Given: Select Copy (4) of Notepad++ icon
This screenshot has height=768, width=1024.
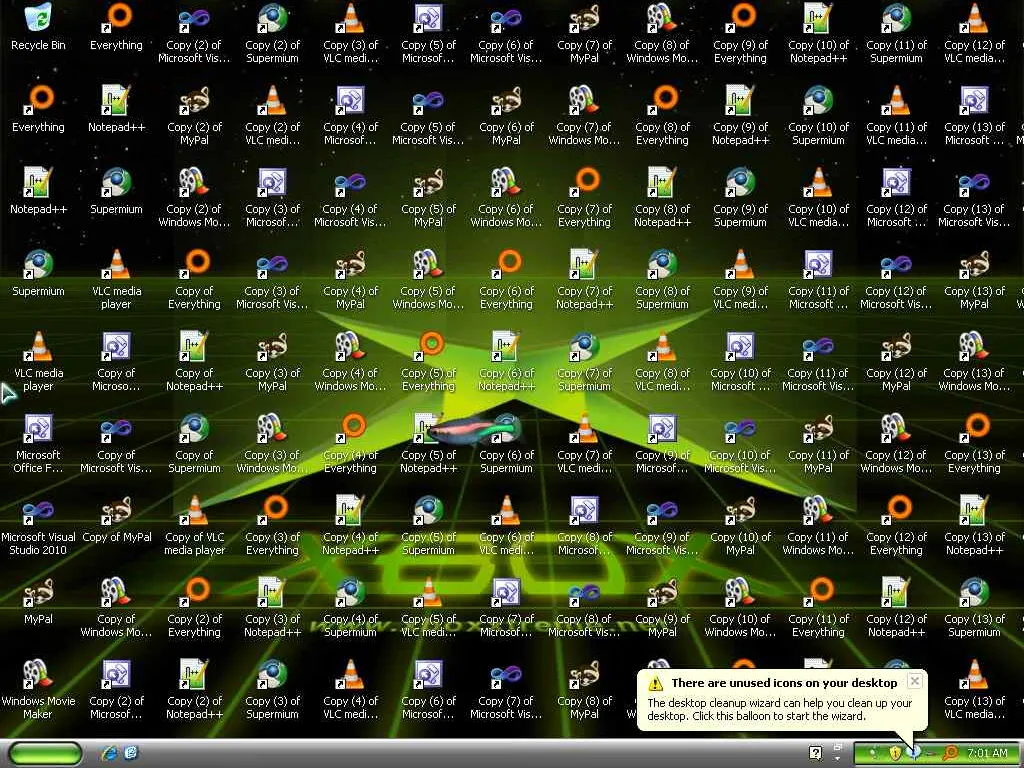Looking at the screenshot, I should click(x=351, y=525).
